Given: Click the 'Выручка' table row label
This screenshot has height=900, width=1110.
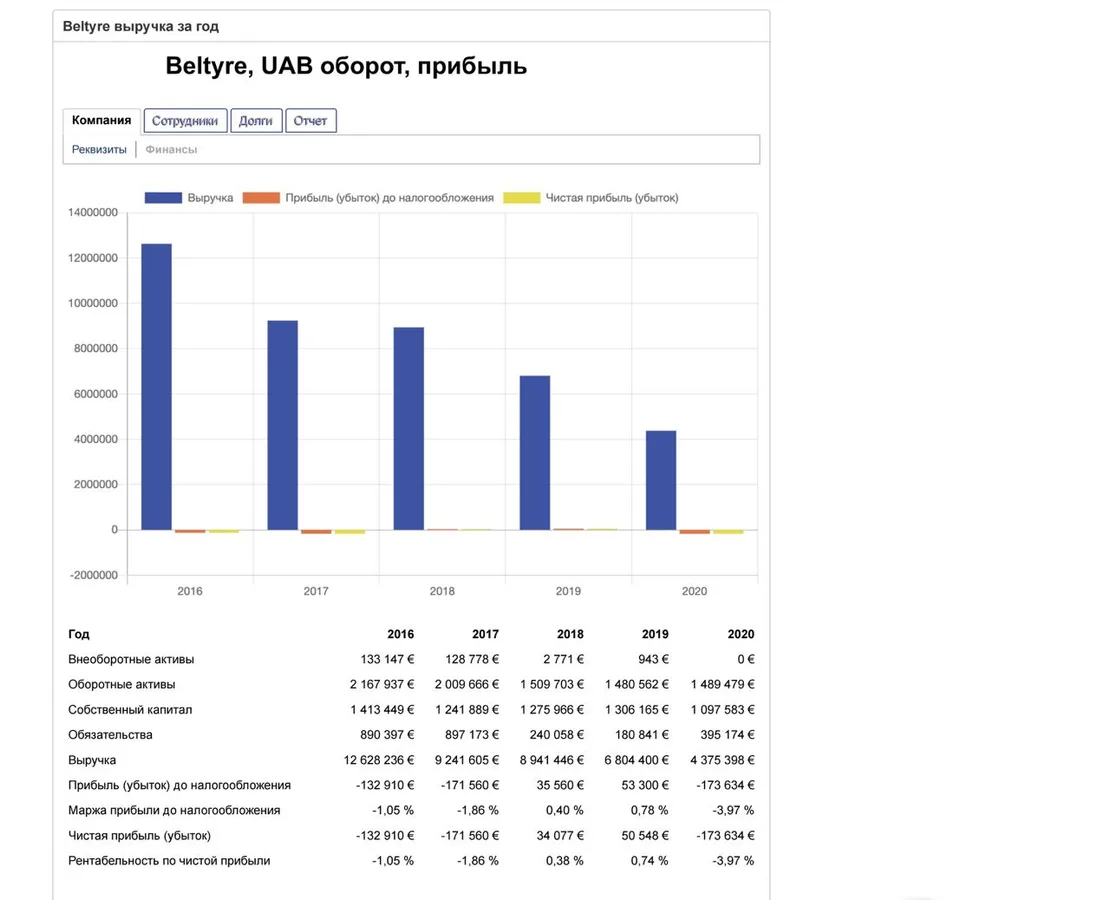Looking at the screenshot, I should pos(92,760).
